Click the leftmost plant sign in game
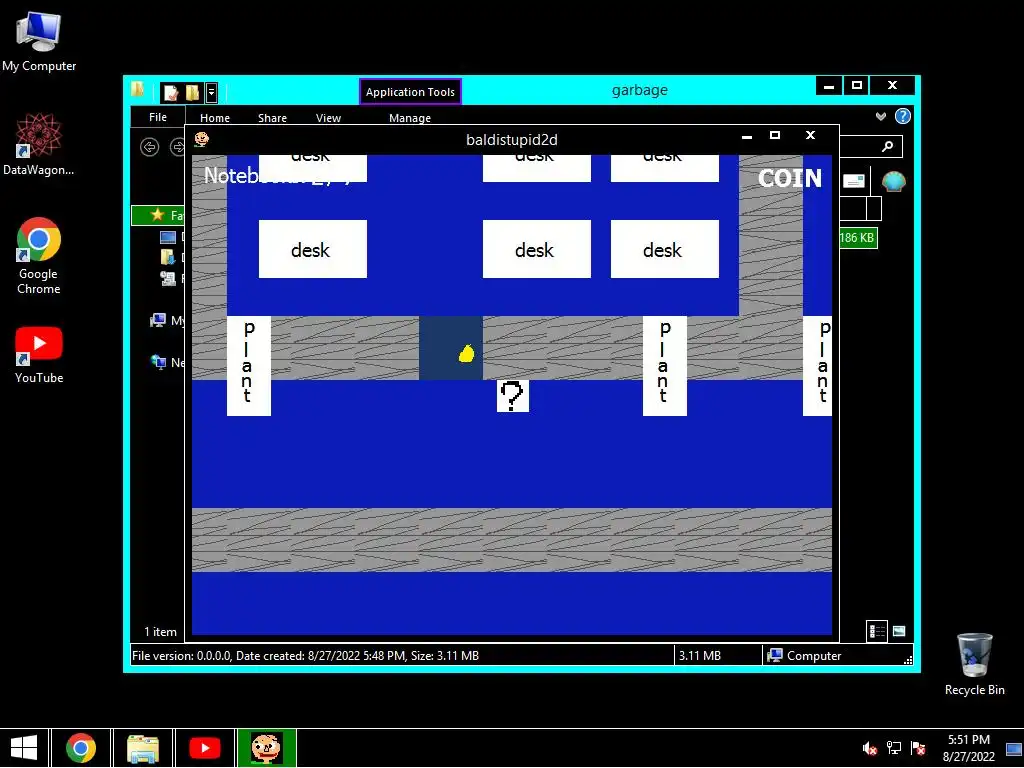 [x=249, y=366]
